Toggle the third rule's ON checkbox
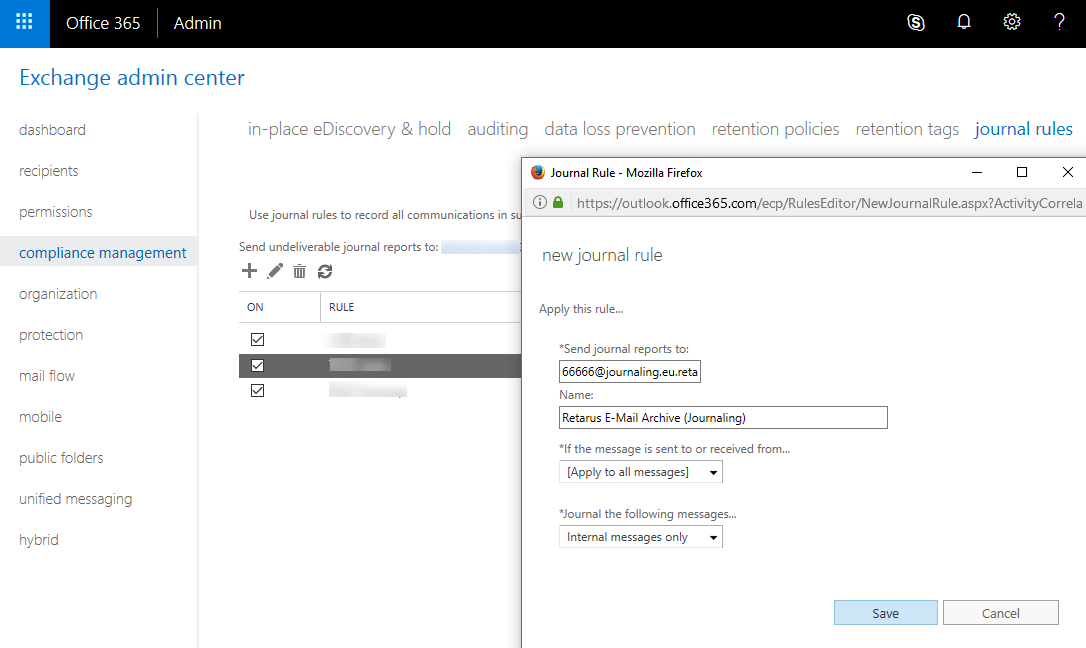This screenshot has width=1086, height=648. 257,390
